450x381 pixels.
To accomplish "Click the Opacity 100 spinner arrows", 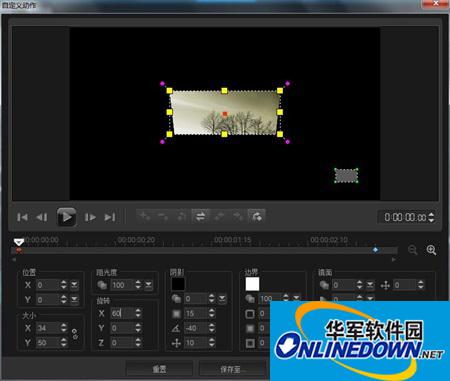I will click(138, 285).
